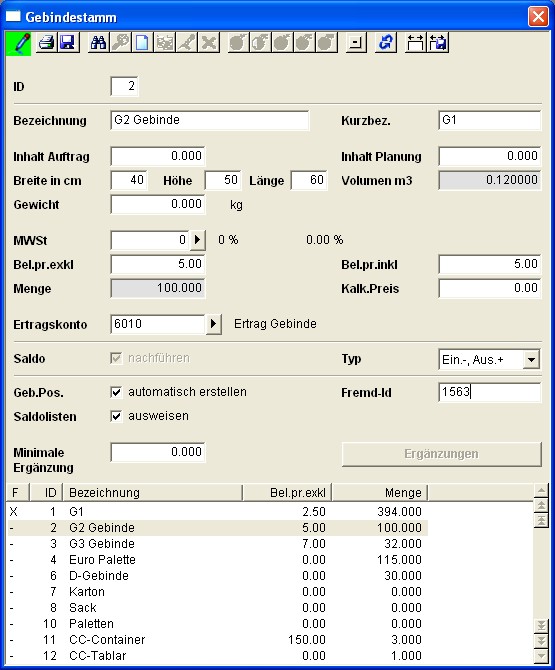
Task: Open the MWSt lookup arrow button
Action: pyautogui.click(x=197, y=240)
